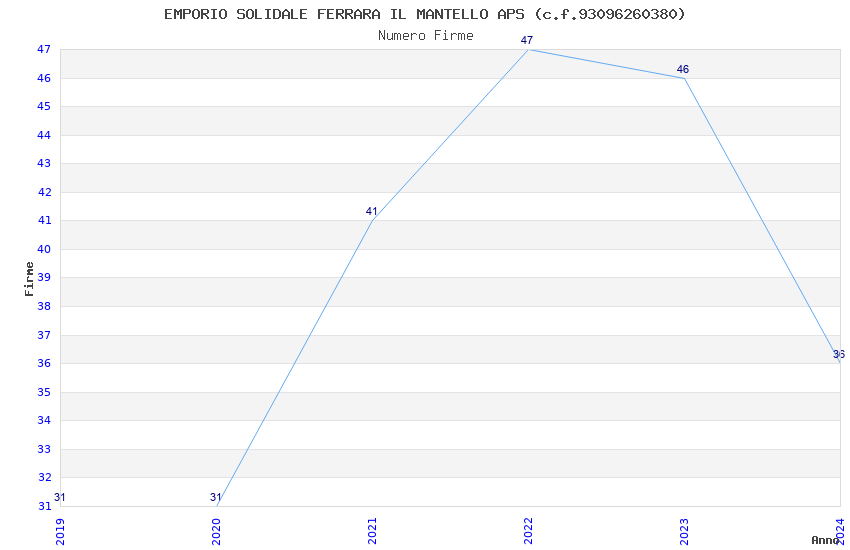
Task: Click the y-axis tick label 39
Action: tap(44, 277)
